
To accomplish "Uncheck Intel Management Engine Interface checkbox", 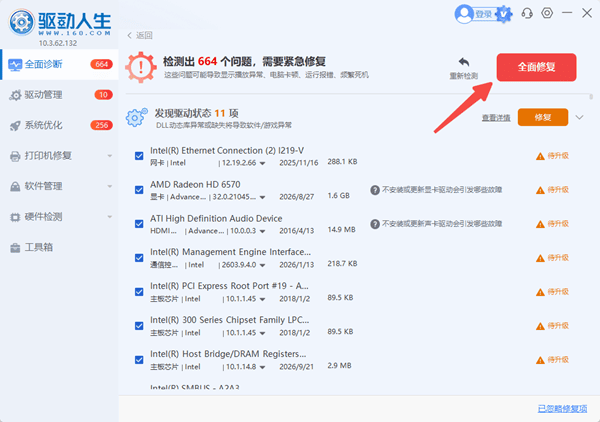I will click(139, 258).
